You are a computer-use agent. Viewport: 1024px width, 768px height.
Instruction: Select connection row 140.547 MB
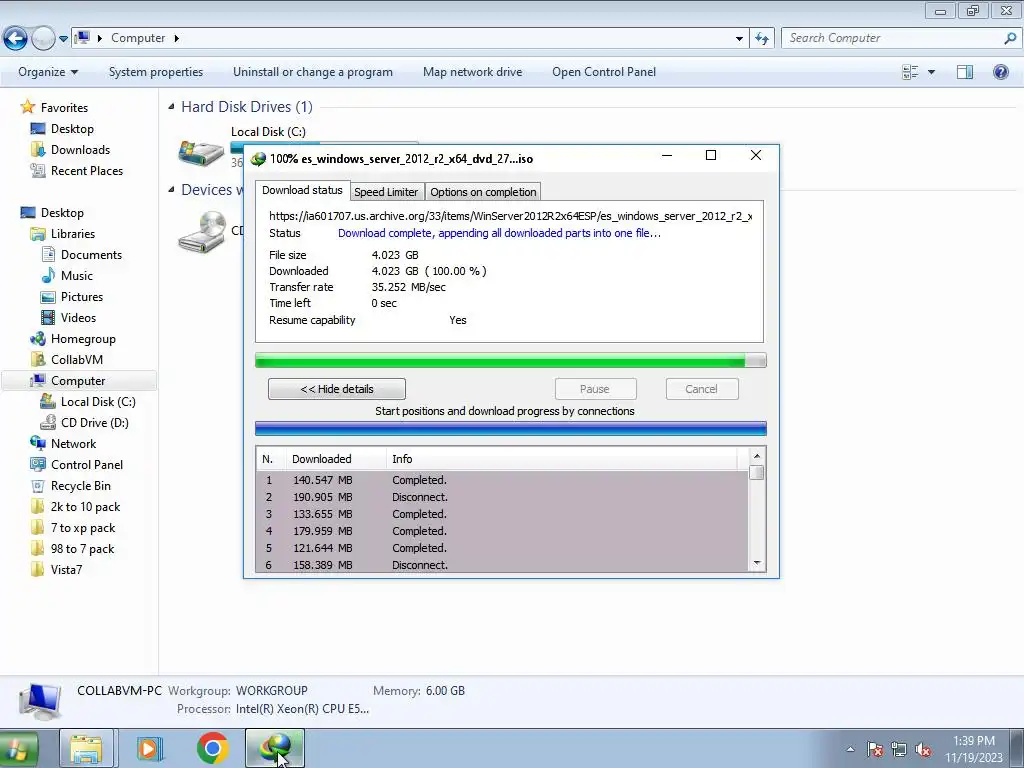[x=502, y=480]
